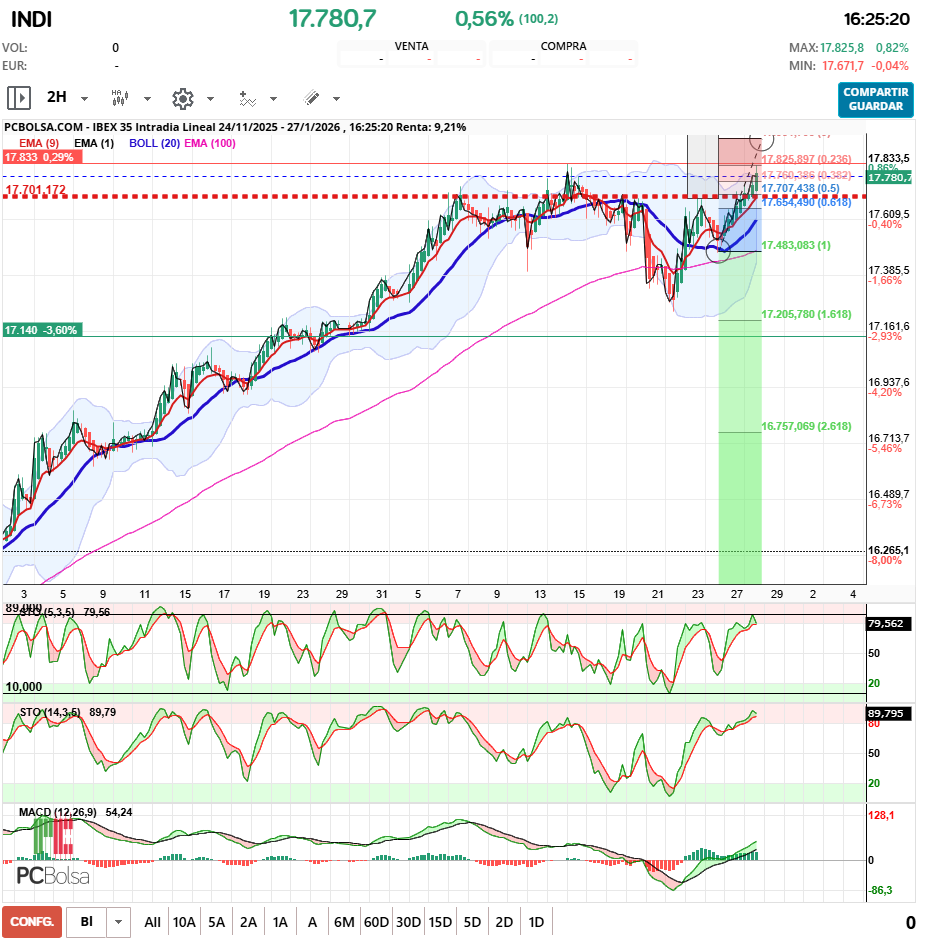Image resolution: width=929 pixels, height=943 pixels.
Task: Select the 6M time range
Action: [x=344, y=922]
